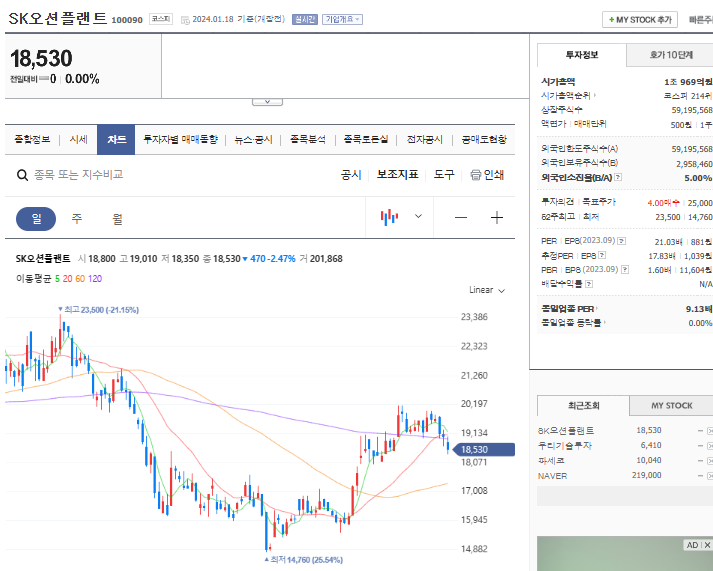Select the 차트 tab
Image resolution: width=713 pixels, height=571 pixels.
[x=116, y=140]
